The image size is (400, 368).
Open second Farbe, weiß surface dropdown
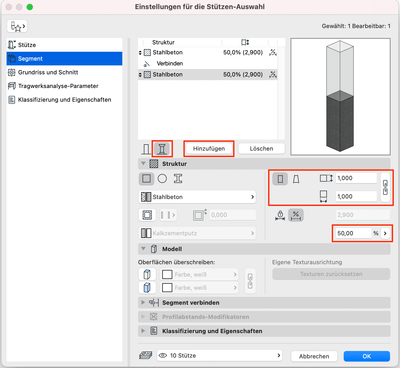[199, 287]
